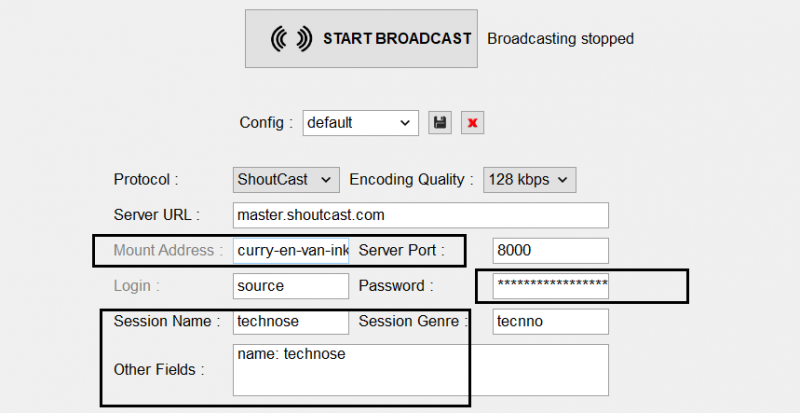Click the Session Name label

[167, 322]
